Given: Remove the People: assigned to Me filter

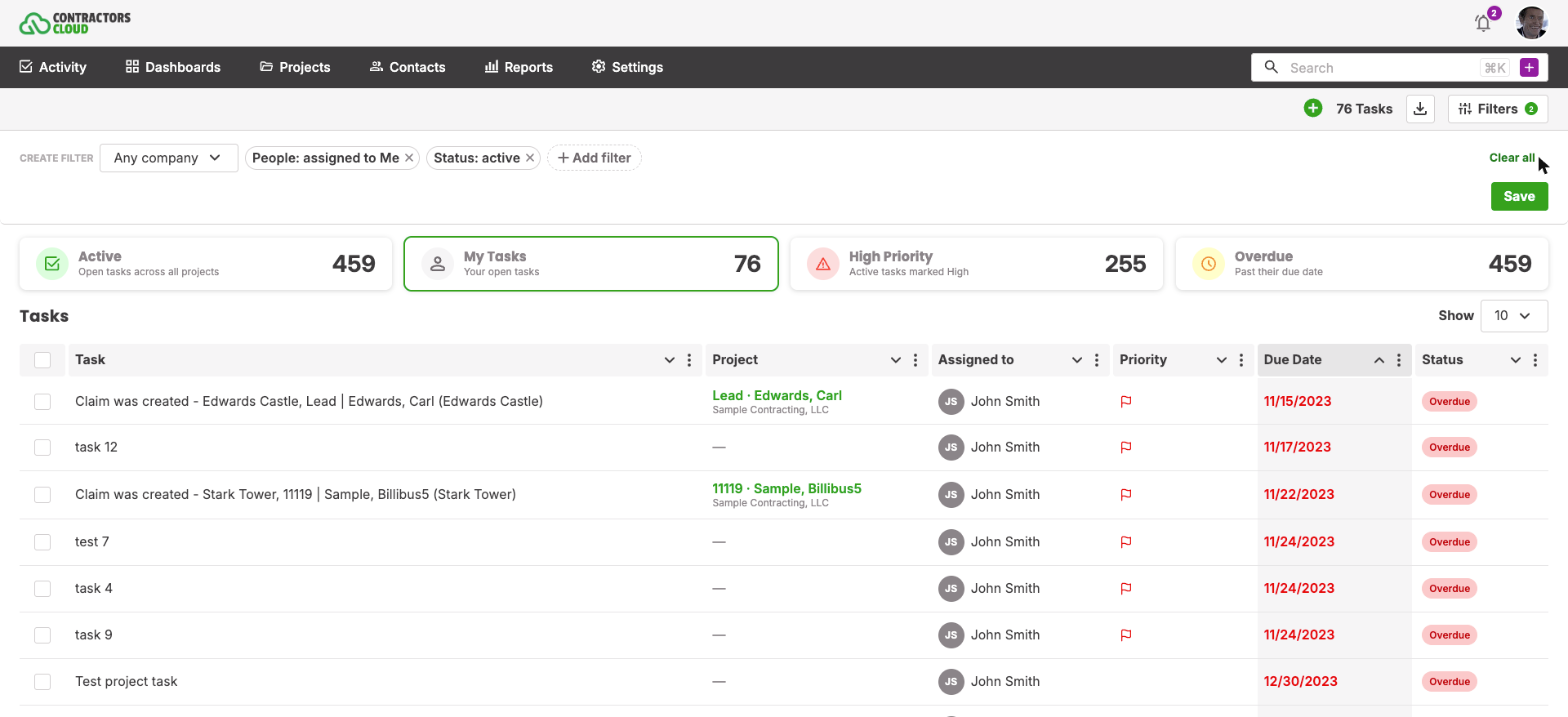Looking at the screenshot, I should pyautogui.click(x=409, y=158).
